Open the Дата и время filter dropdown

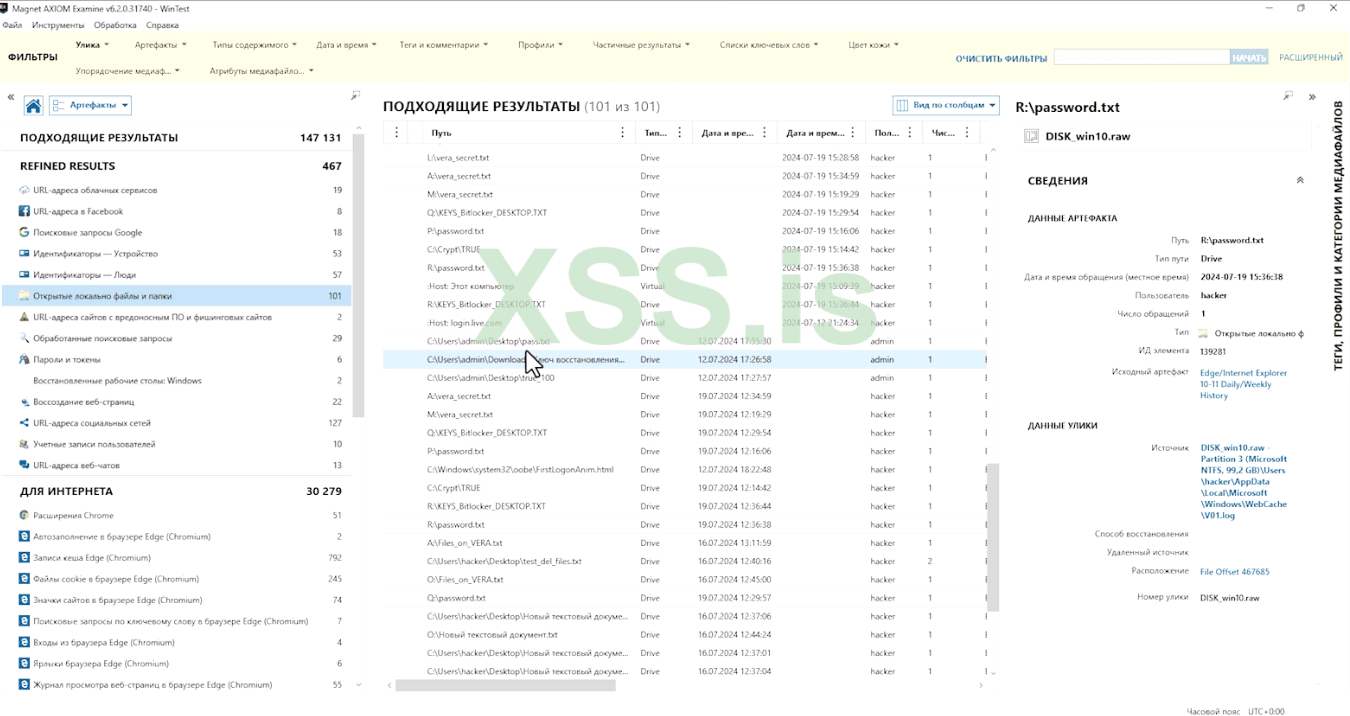pos(346,44)
